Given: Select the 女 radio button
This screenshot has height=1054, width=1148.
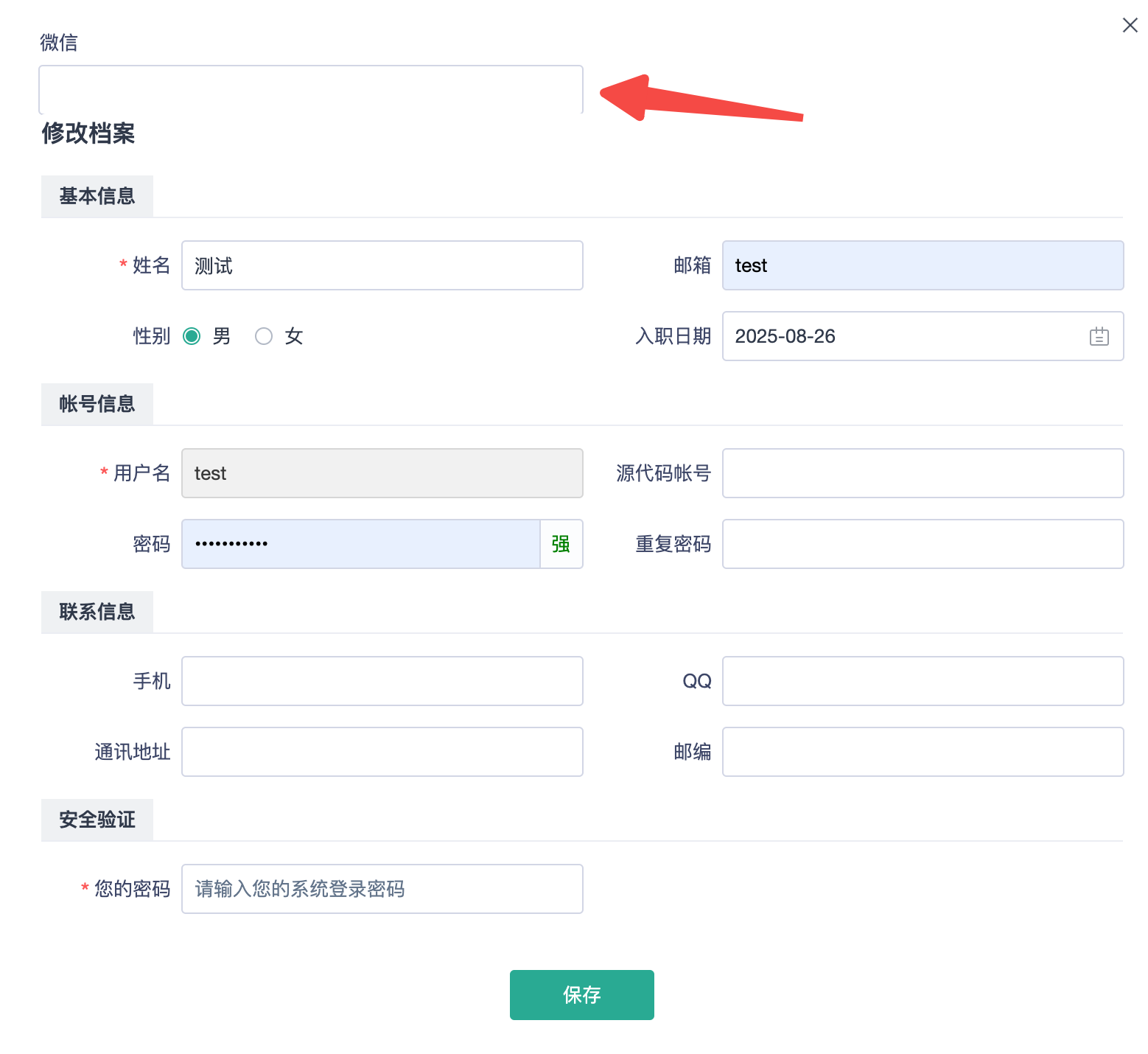Looking at the screenshot, I should 264,337.
